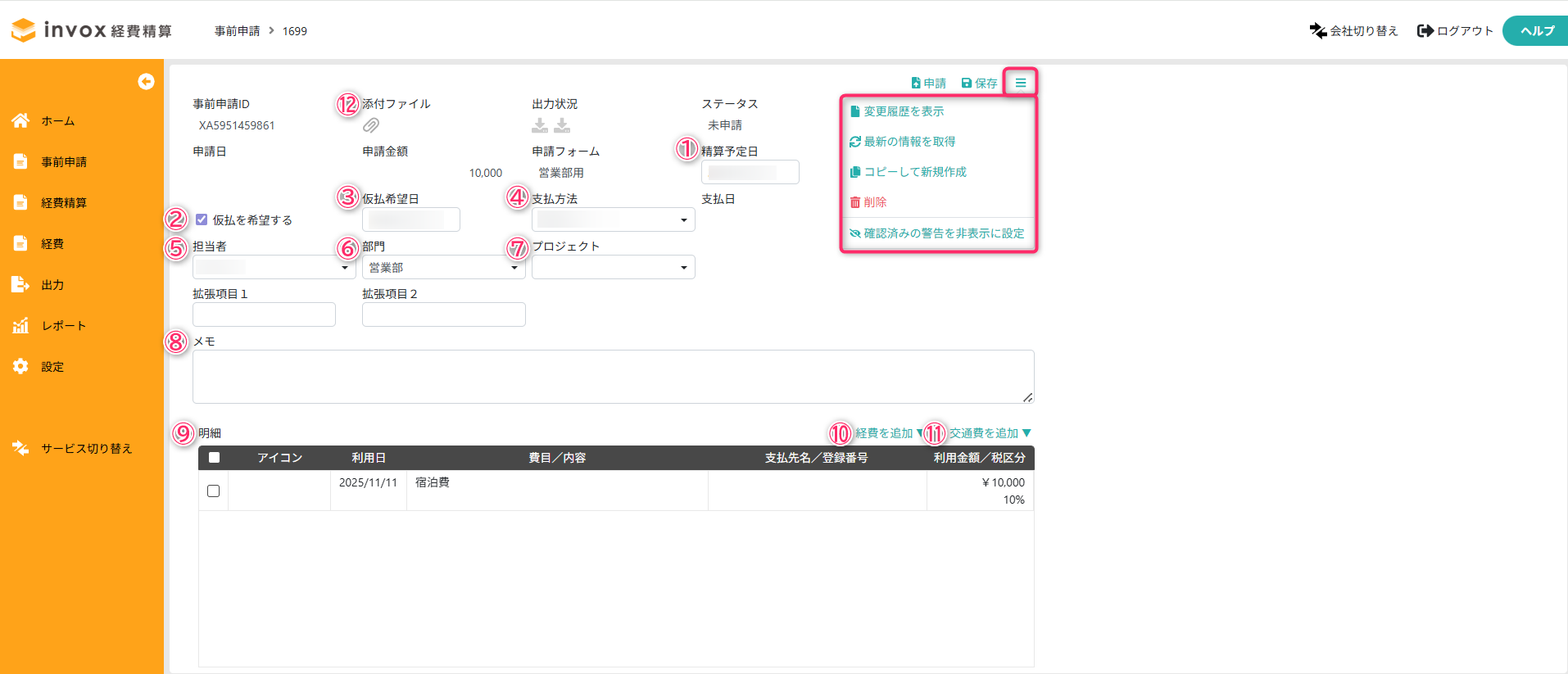Click the second output status download icon
Screen dimensions: 1568x674
pyautogui.click(x=562, y=125)
